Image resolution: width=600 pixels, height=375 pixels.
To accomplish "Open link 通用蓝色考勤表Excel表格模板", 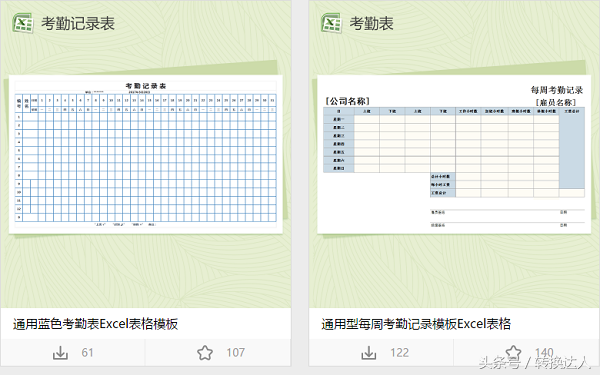I will 96,324.
